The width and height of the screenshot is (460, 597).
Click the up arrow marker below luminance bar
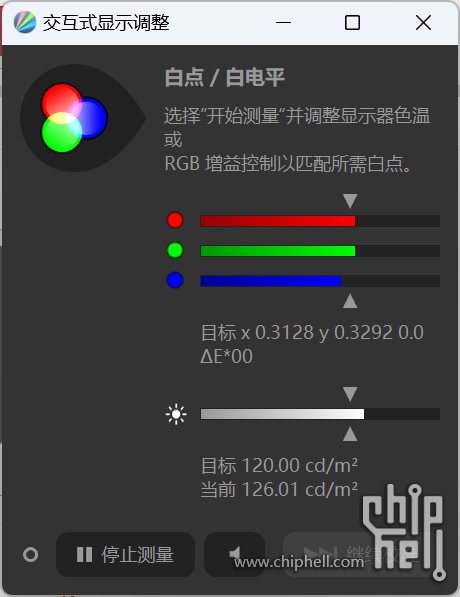(x=350, y=434)
